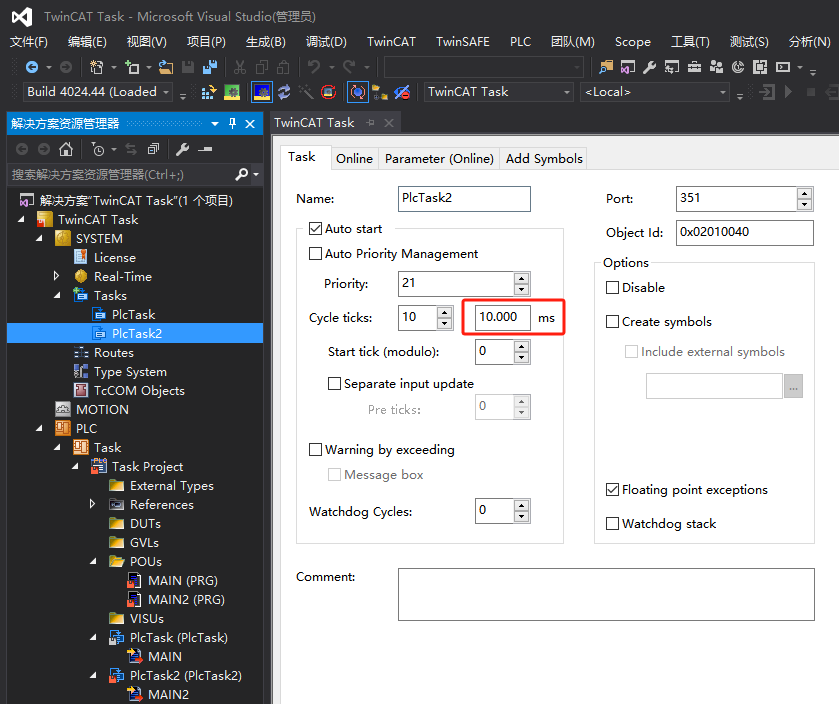Collapse the POUs folder node
Screen dimensions: 839x704
(93, 561)
